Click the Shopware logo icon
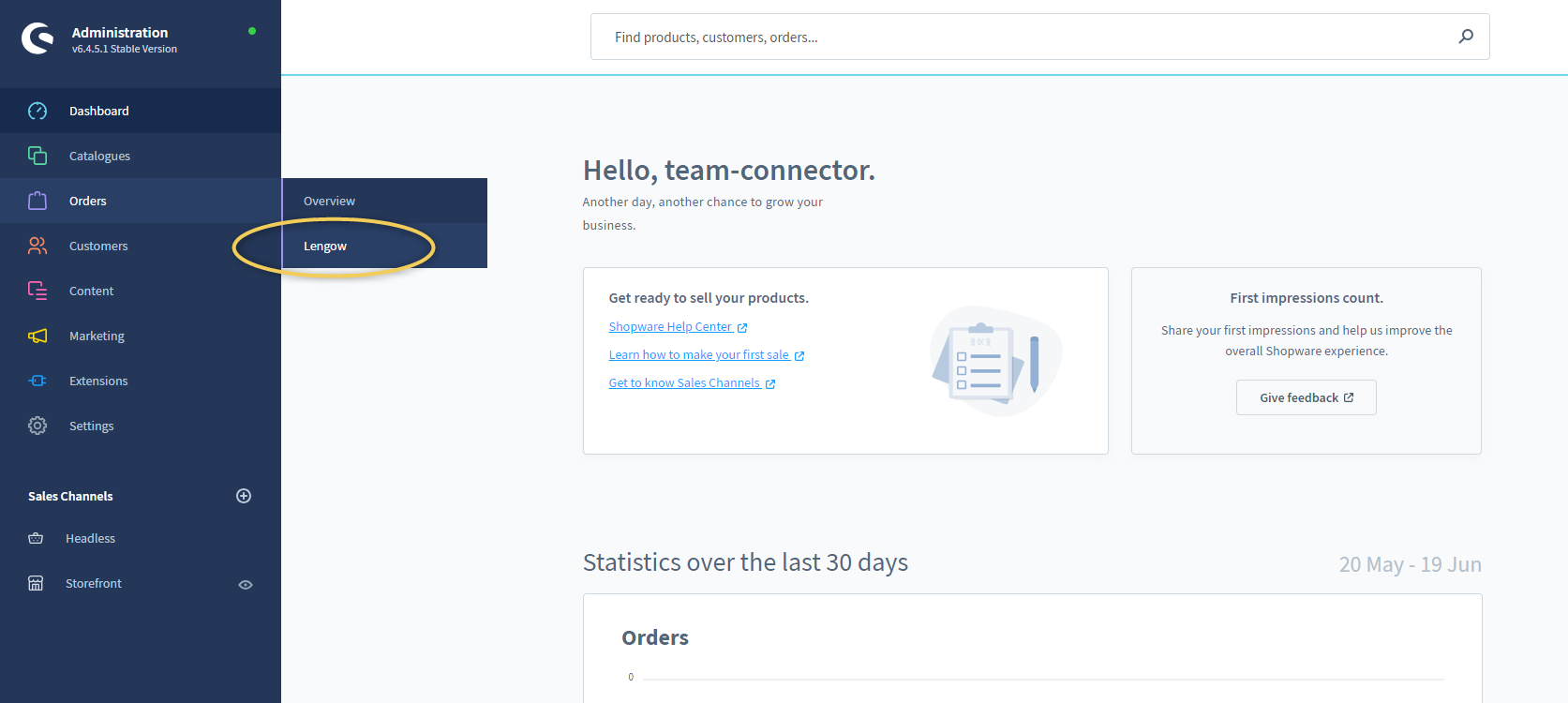The image size is (1568, 703). point(37,38)
